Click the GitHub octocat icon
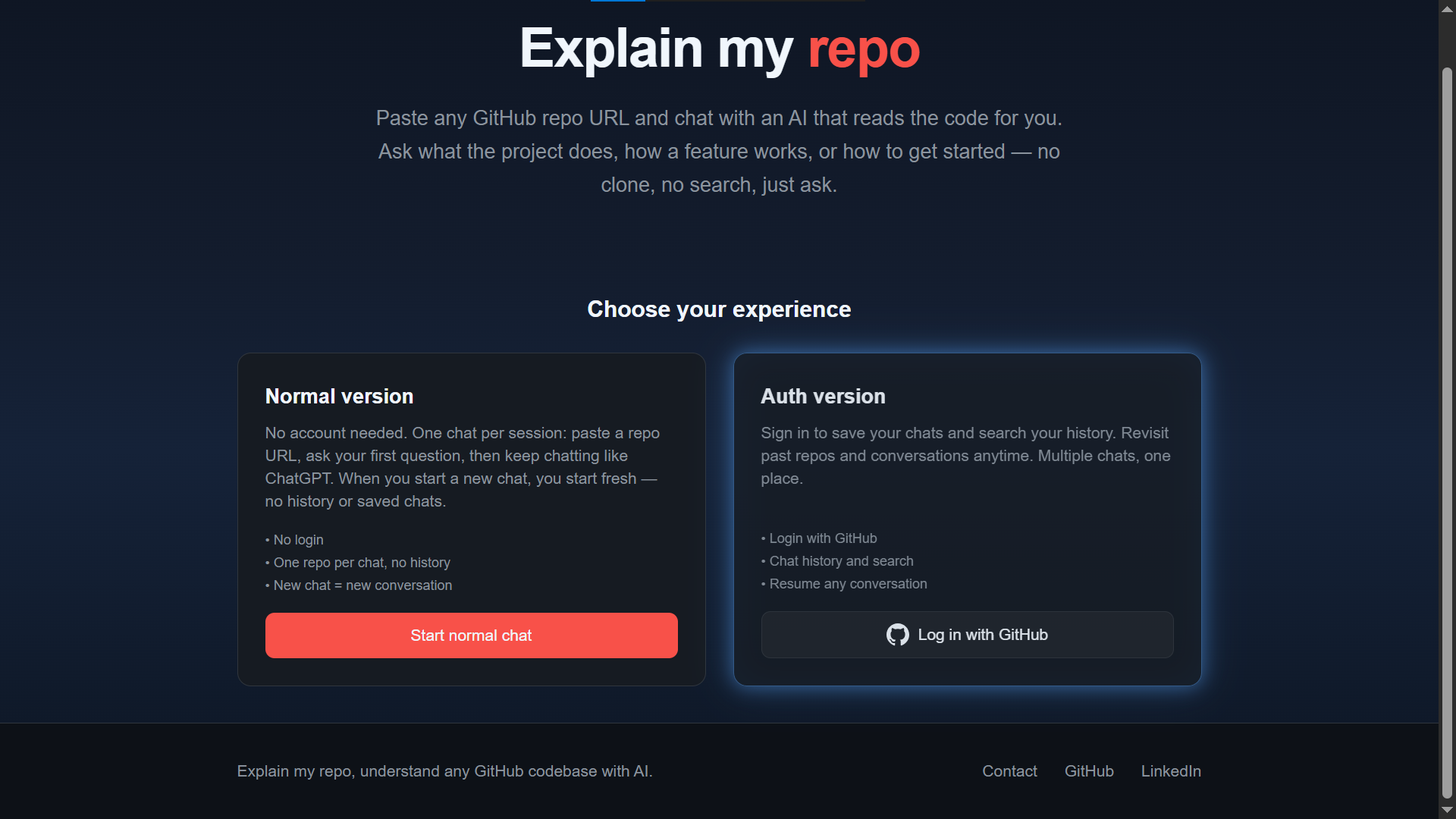This screenshot has height=819, width=1456. [897, 635]
